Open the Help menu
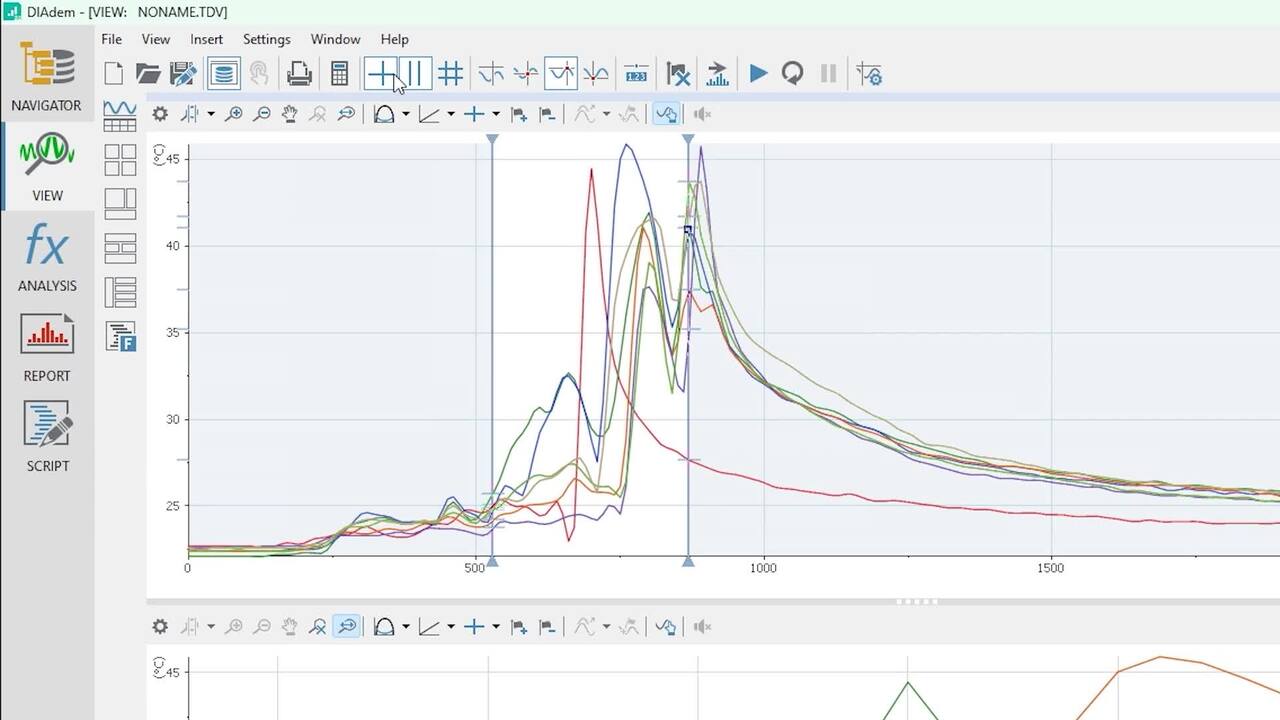Screen dimensions: 1280x720 pos(395,39)
